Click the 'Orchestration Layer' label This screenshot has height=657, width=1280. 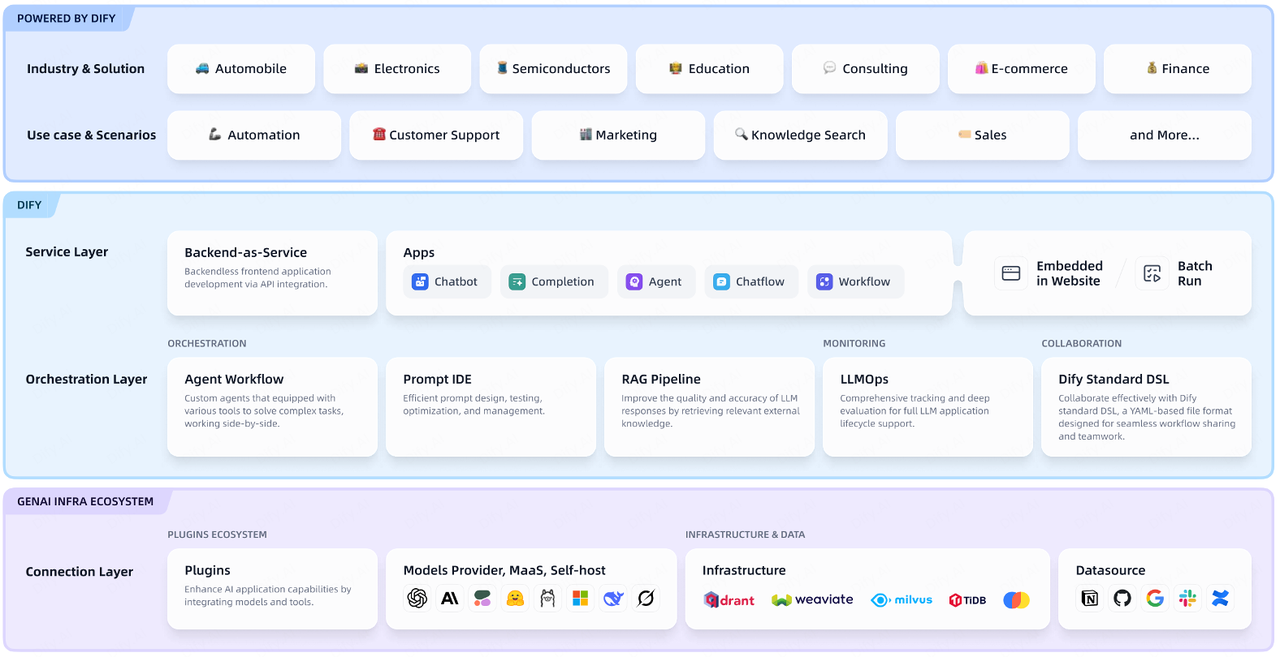point(86,380)
